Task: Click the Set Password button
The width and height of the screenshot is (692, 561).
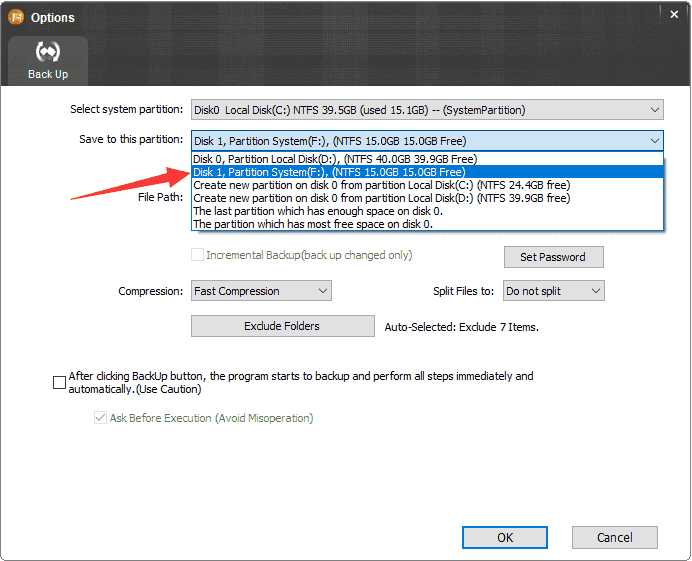Action: [553, 257]
